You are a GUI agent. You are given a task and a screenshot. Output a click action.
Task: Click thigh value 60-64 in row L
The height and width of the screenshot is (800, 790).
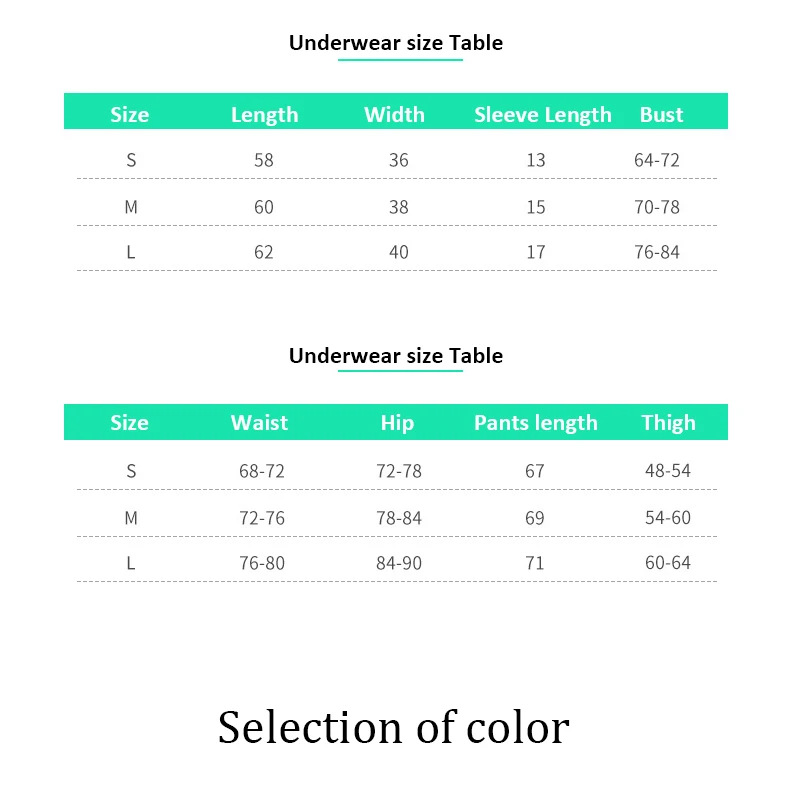pos(668,563)
